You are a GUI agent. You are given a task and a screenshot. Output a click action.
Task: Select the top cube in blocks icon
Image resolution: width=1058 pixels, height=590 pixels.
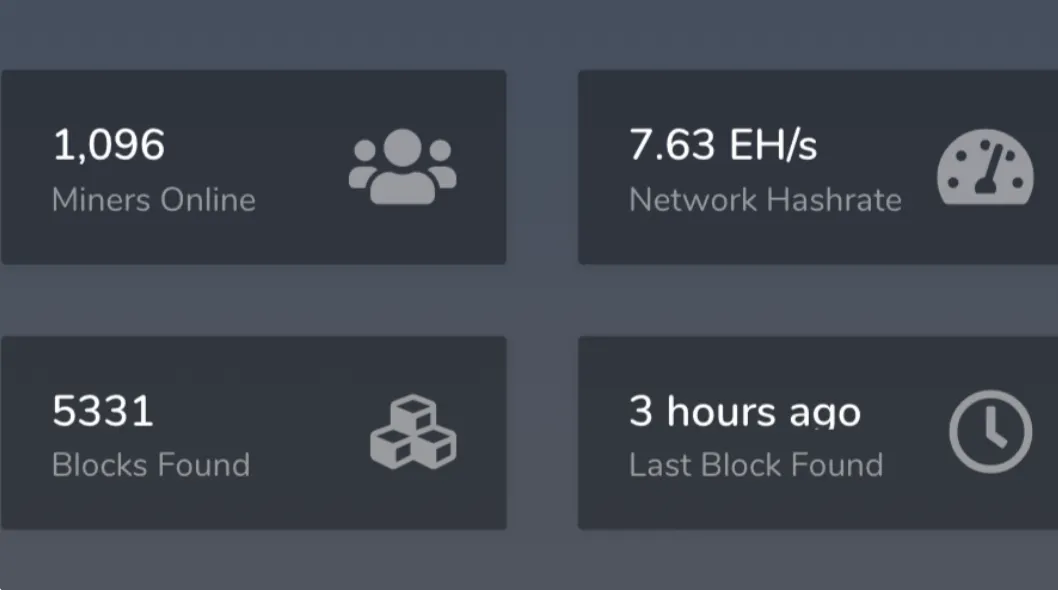(x=414, y=412)
